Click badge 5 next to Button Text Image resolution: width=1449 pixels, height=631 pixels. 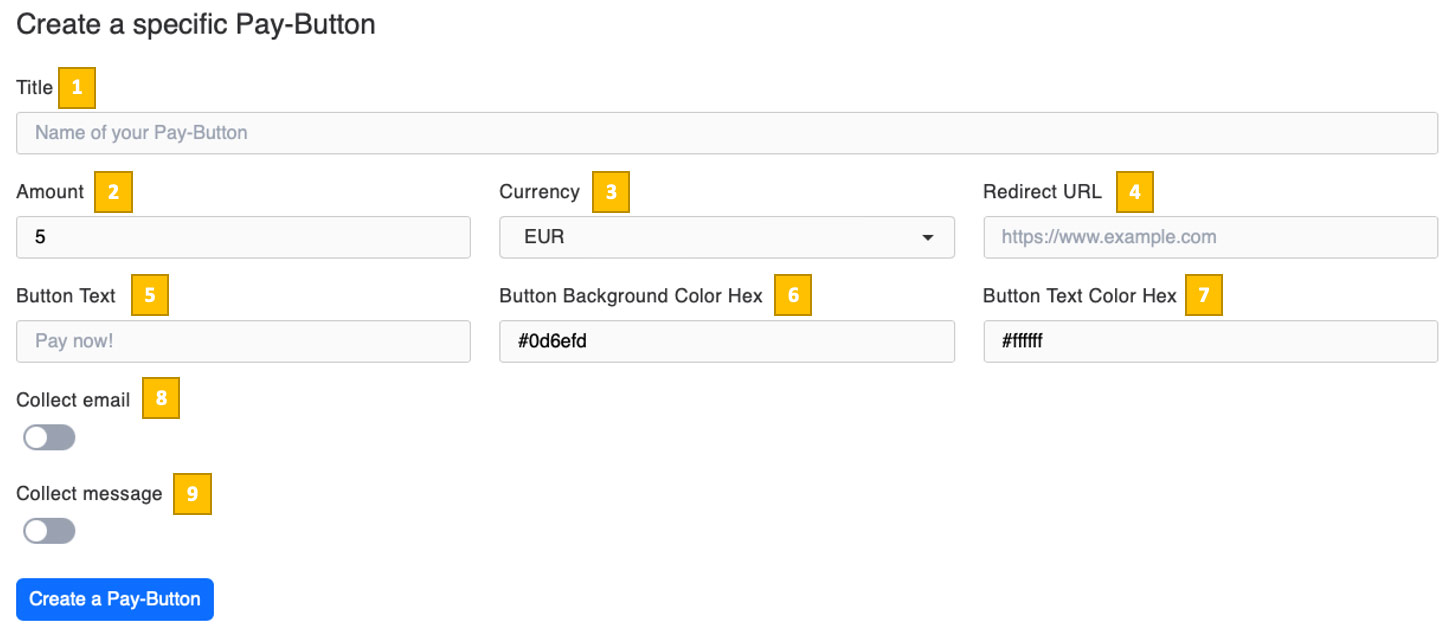[x=150, y=295]
